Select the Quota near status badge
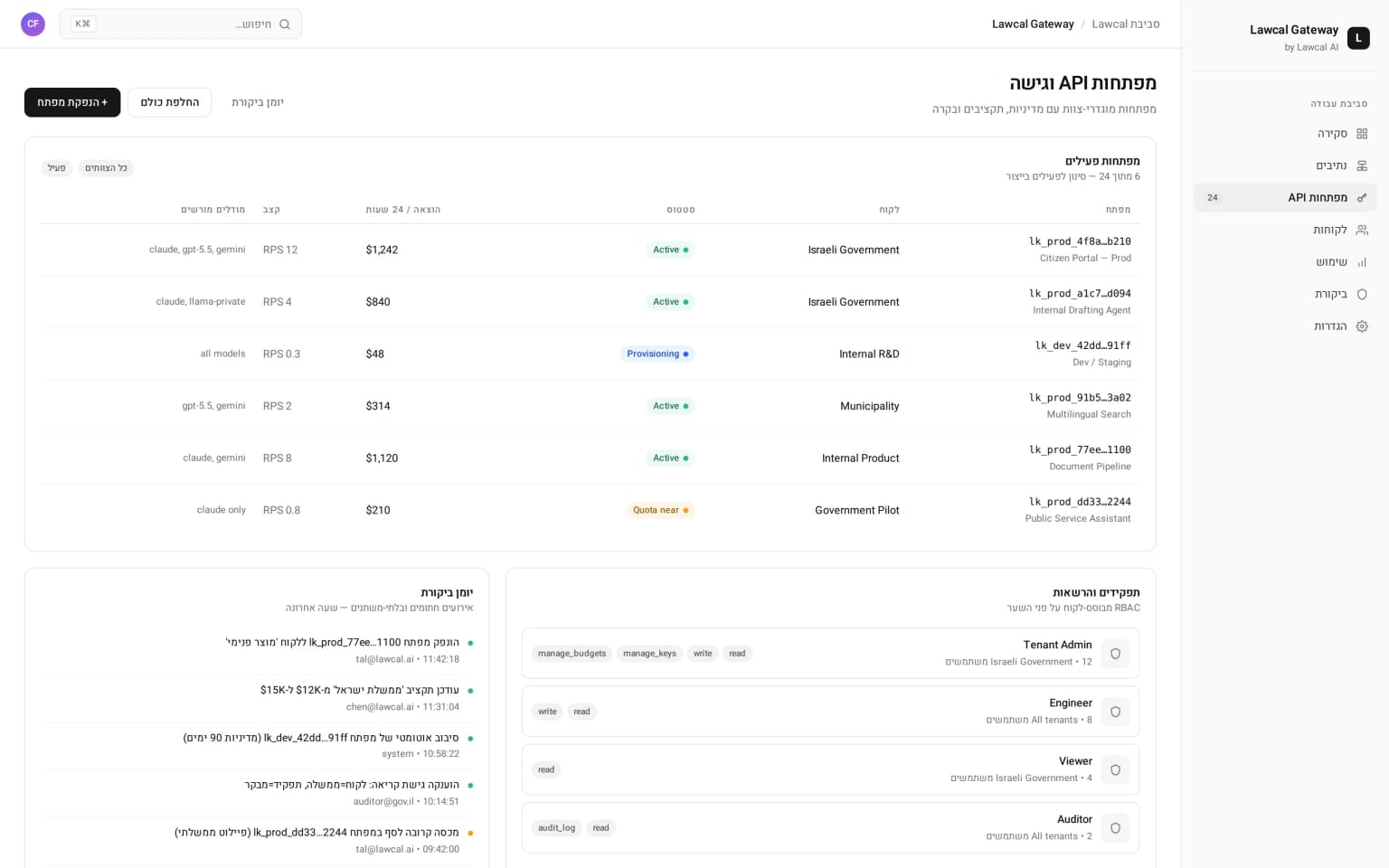The width and height of the screenshot is (1389, 868). (660, 510)
